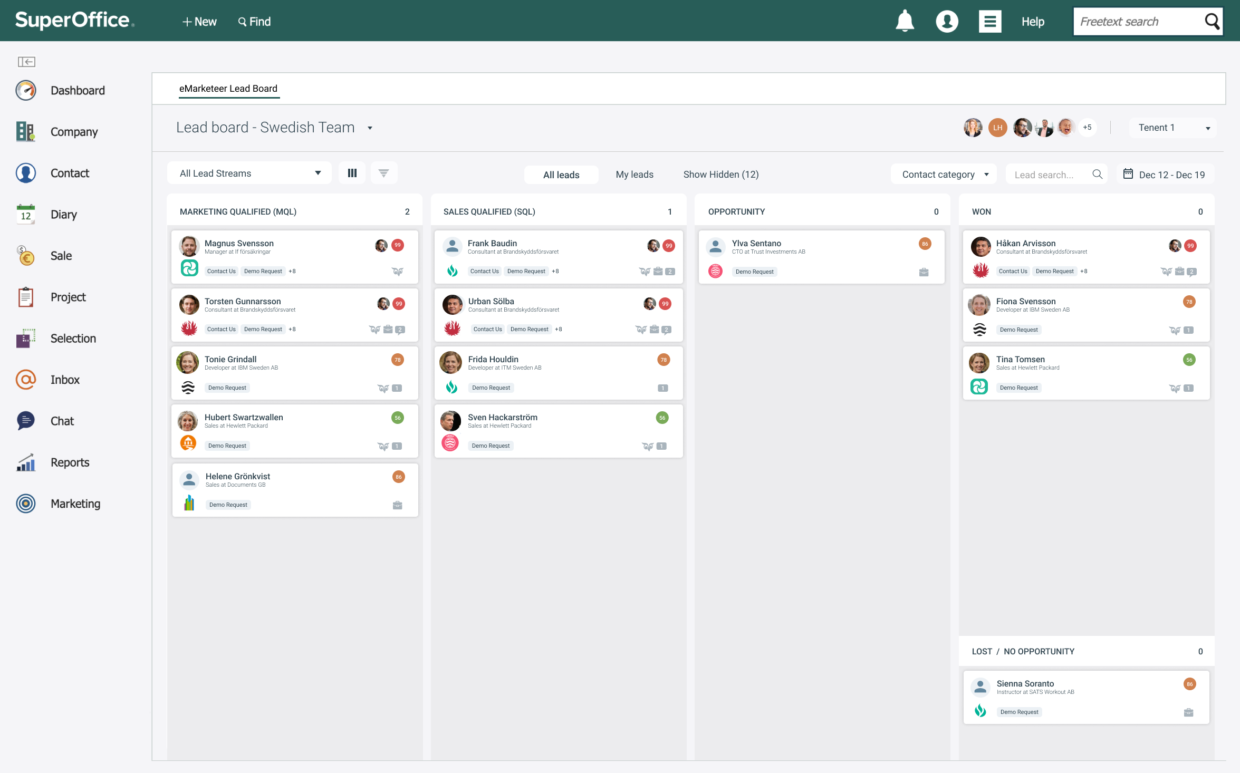Screen dimensions: 1240x773
Task: Click the filter icon beside the column view button
Action: tap(384, 172)
